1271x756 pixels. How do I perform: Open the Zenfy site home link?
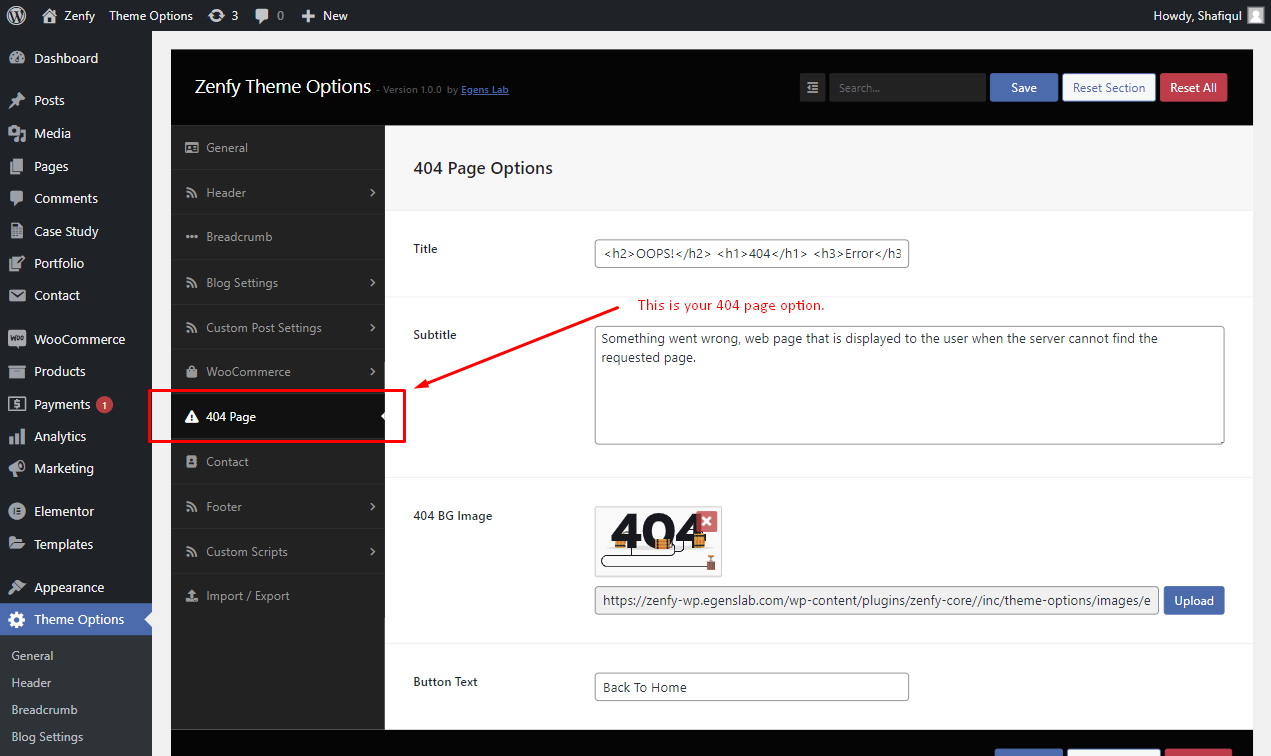click(68, 16)
